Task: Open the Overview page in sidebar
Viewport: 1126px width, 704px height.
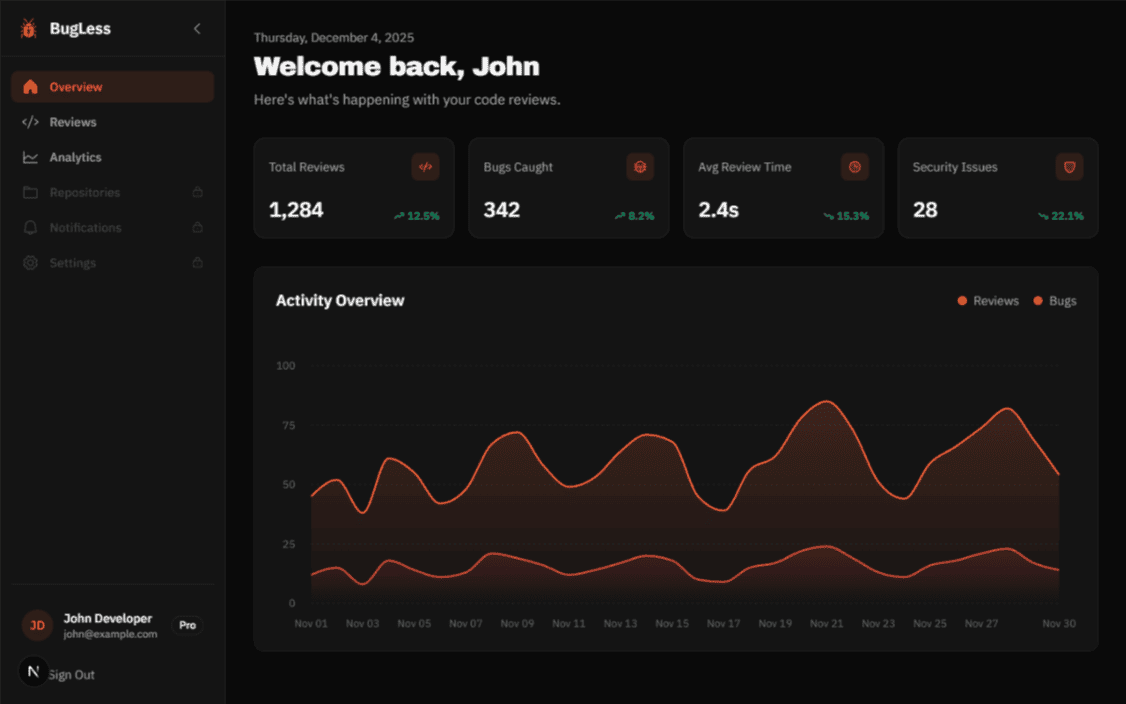Action: pos(76,87)
